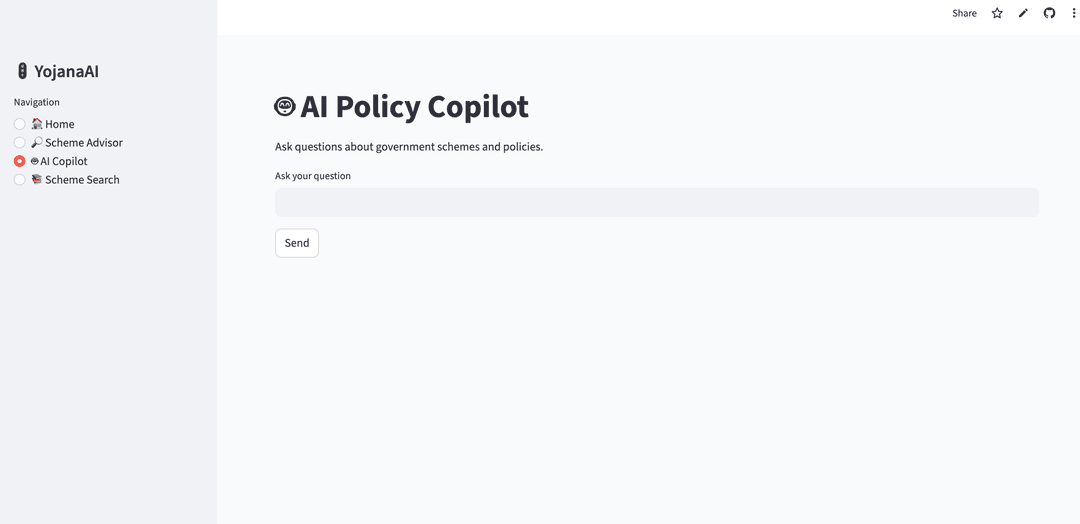
Task: Click the books emoji beside Scheme Search
Action: point(37,180)
